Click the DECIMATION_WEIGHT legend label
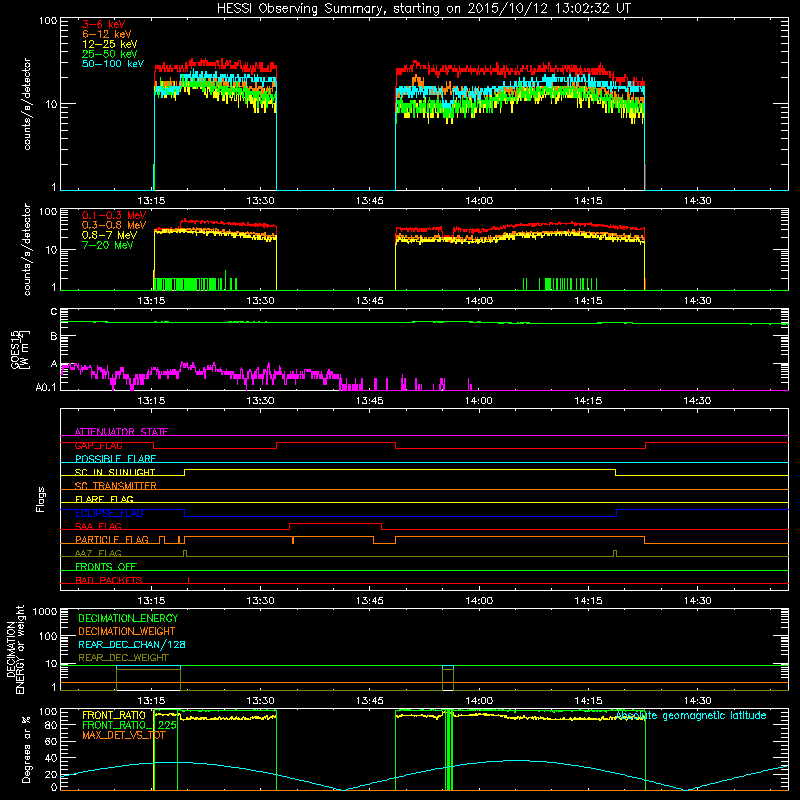The width and height of the screenshot is (800, 800). [127, 631]
